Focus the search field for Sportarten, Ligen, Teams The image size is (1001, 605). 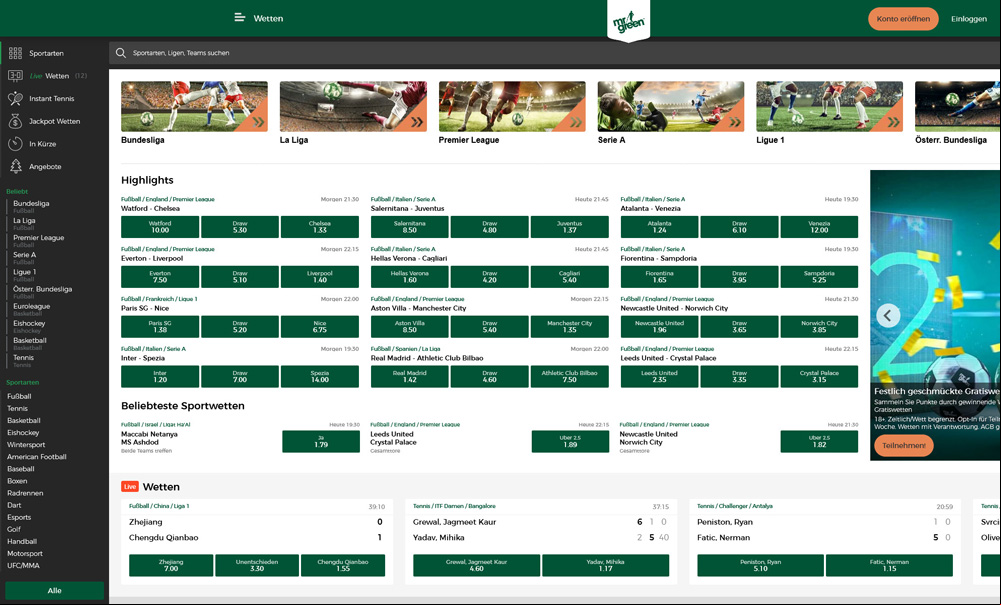click(x=554, y=53)
